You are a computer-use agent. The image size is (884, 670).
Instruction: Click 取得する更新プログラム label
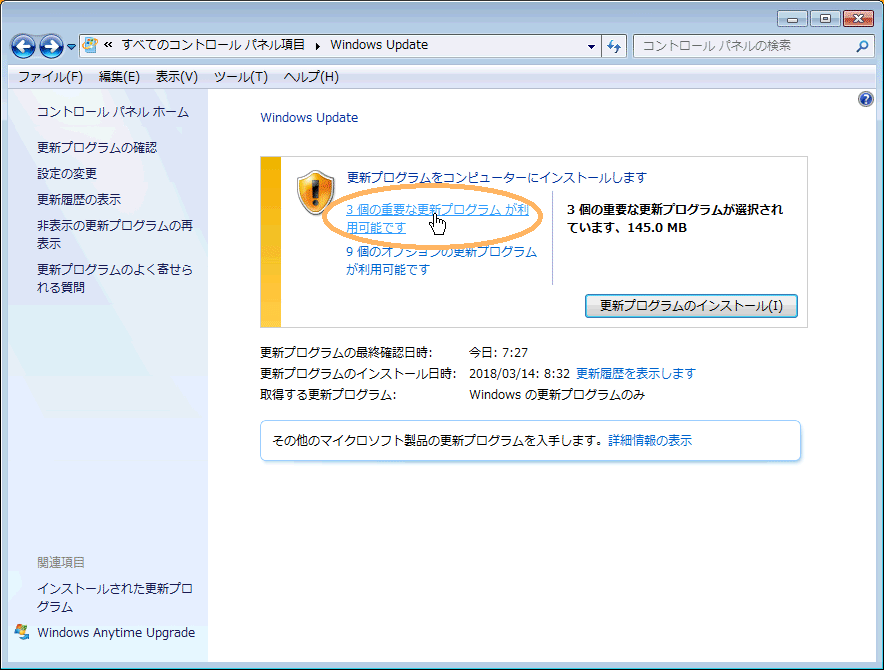328,395
